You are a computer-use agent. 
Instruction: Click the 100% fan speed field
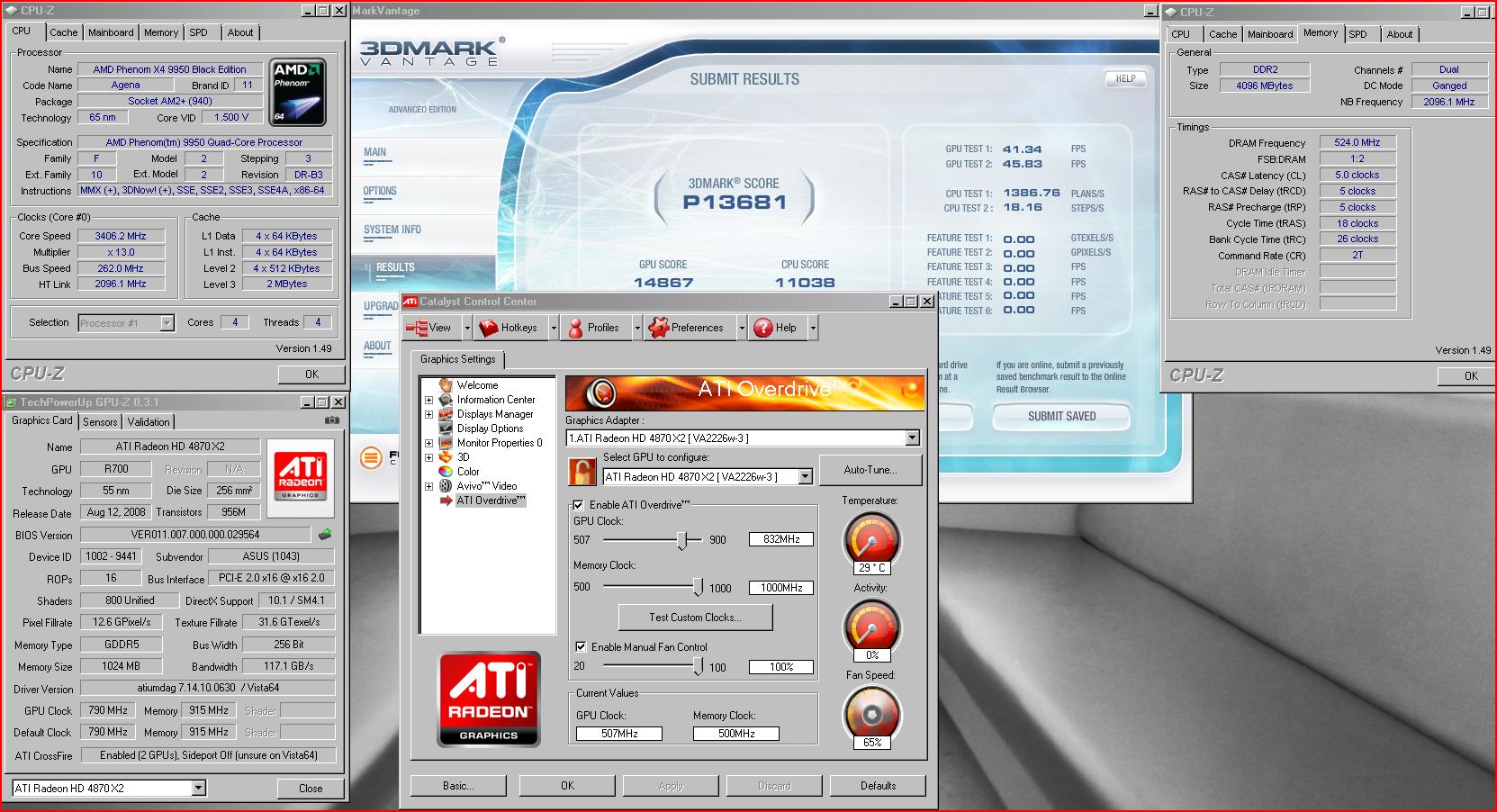pyautogui.click(x=781, y=667)
